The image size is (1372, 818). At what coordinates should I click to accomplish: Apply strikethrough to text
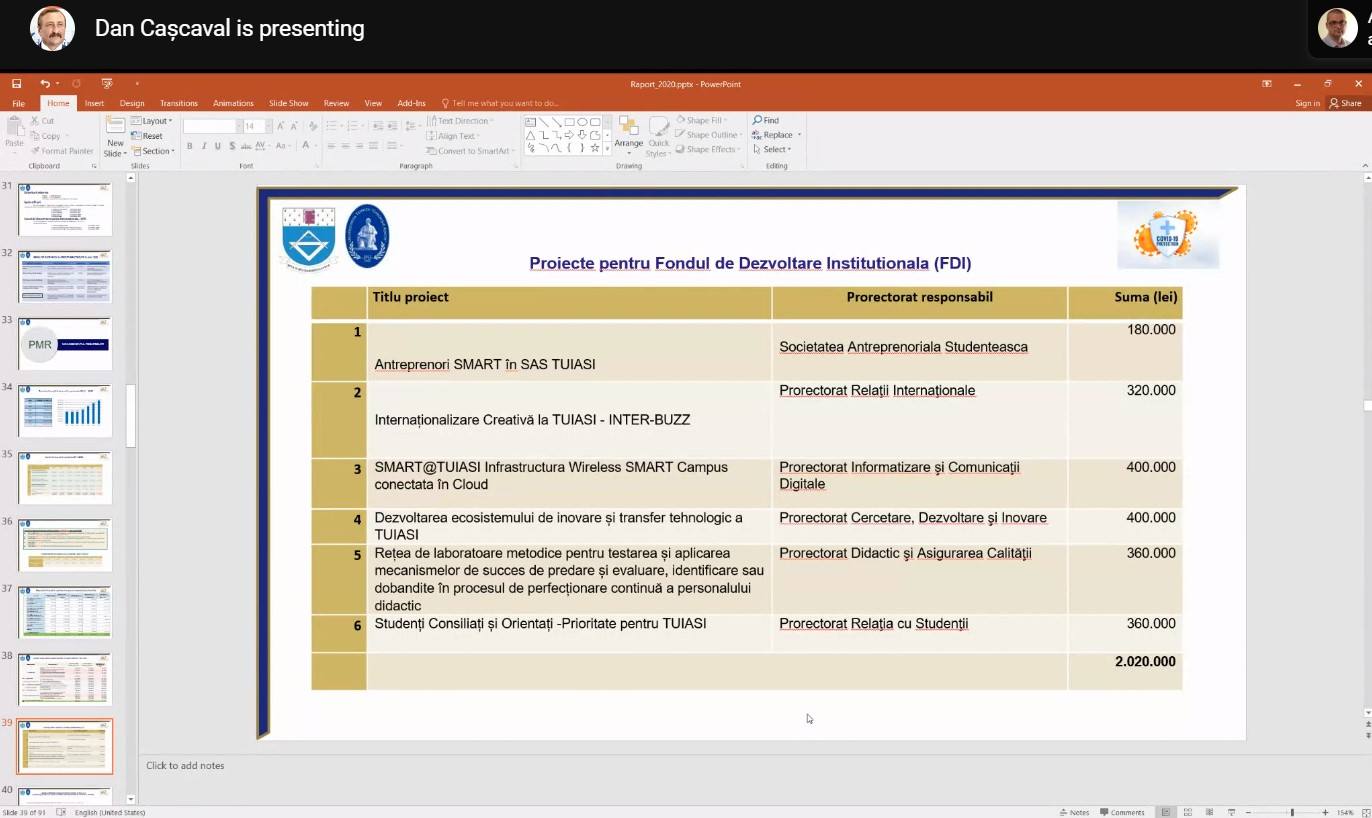[x=245, y=146]
